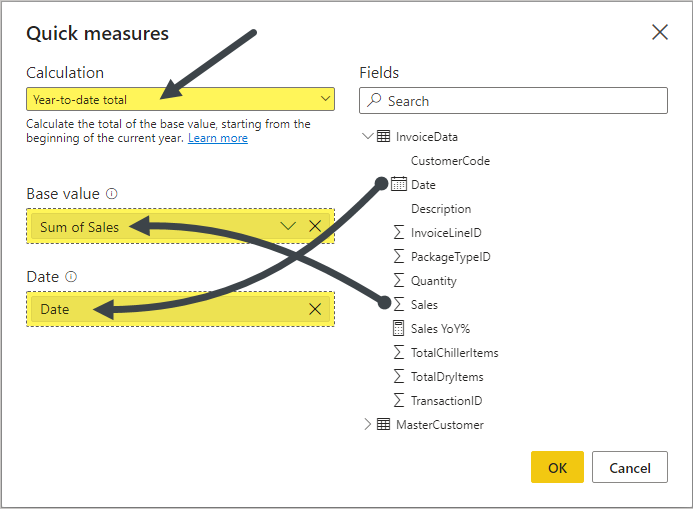Screen dimensions: 693x509
Task: Click the calculator icon next to Sales YoY%
Action: tap(399, 328)
